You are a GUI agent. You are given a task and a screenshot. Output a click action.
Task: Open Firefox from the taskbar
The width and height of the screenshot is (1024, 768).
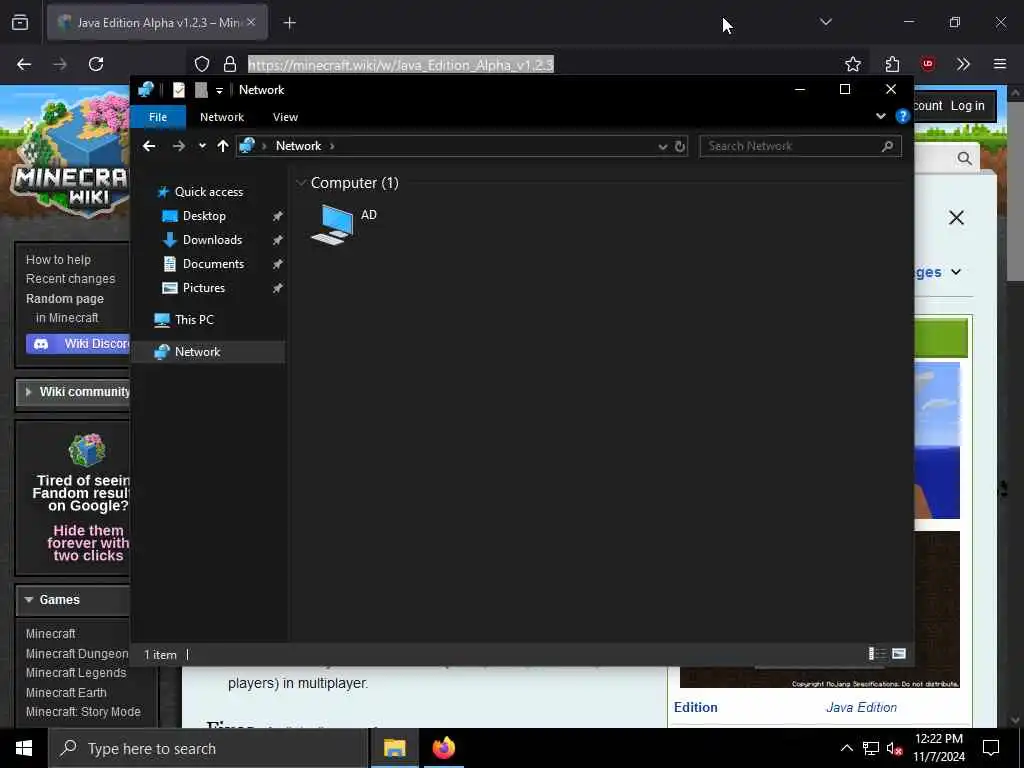tap(443, 748)
